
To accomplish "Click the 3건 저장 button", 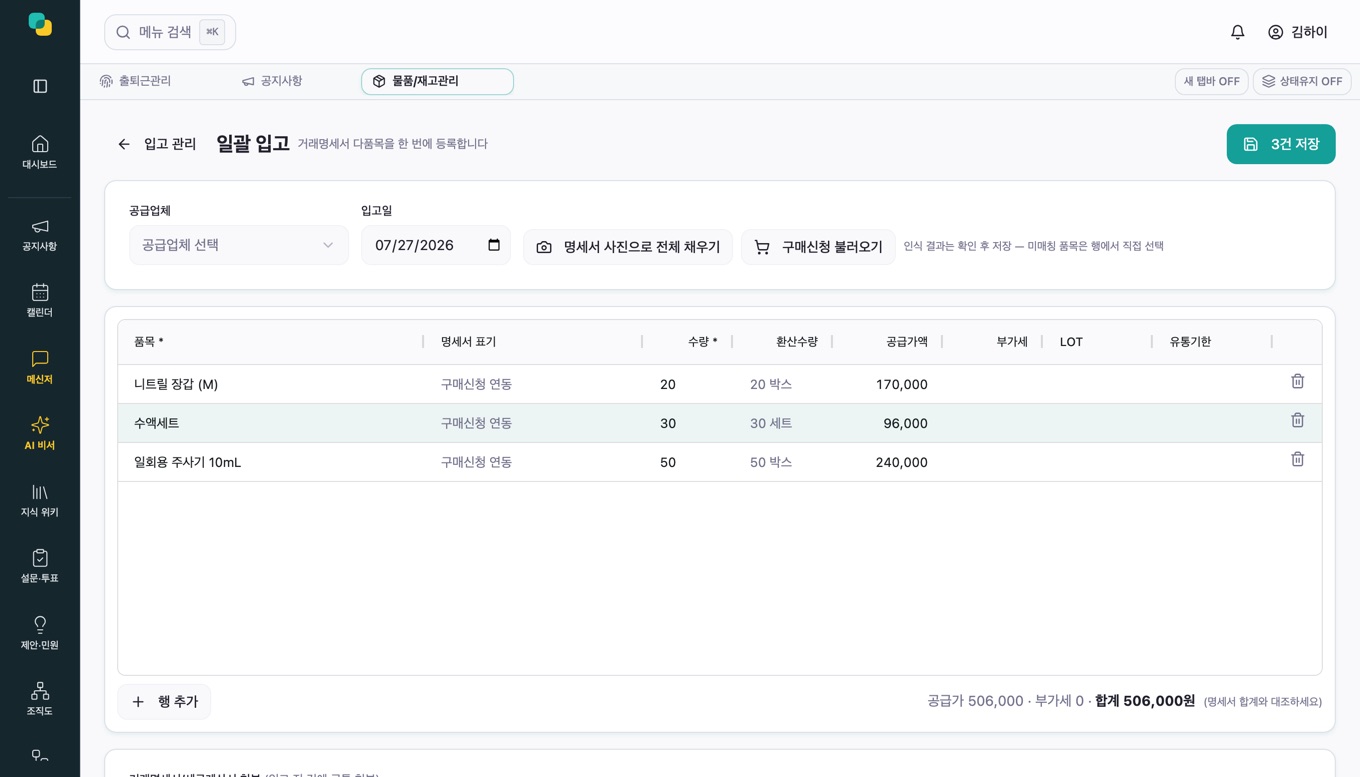I will 1281,144.
